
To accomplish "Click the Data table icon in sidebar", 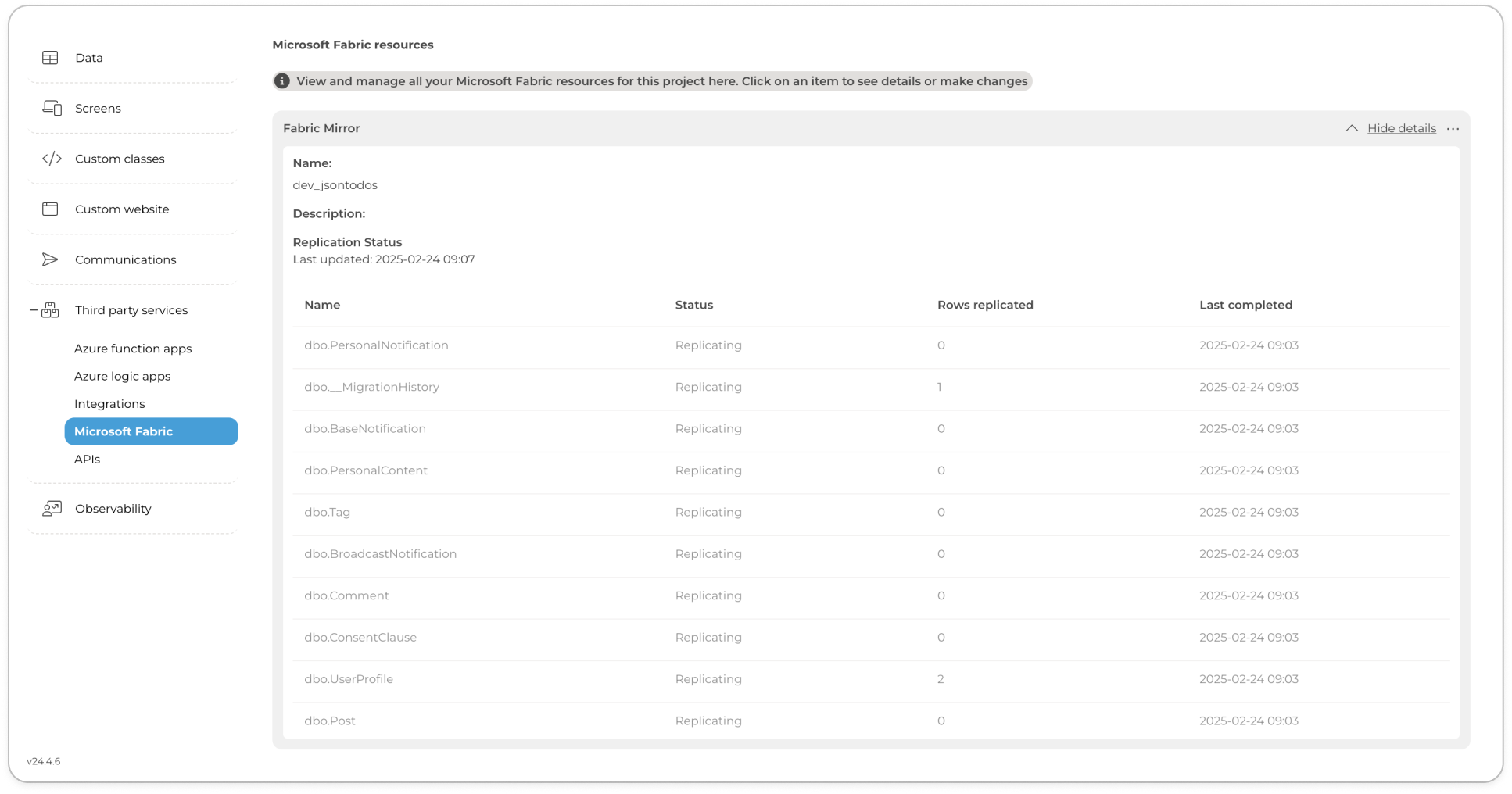I will click(50, 58).
